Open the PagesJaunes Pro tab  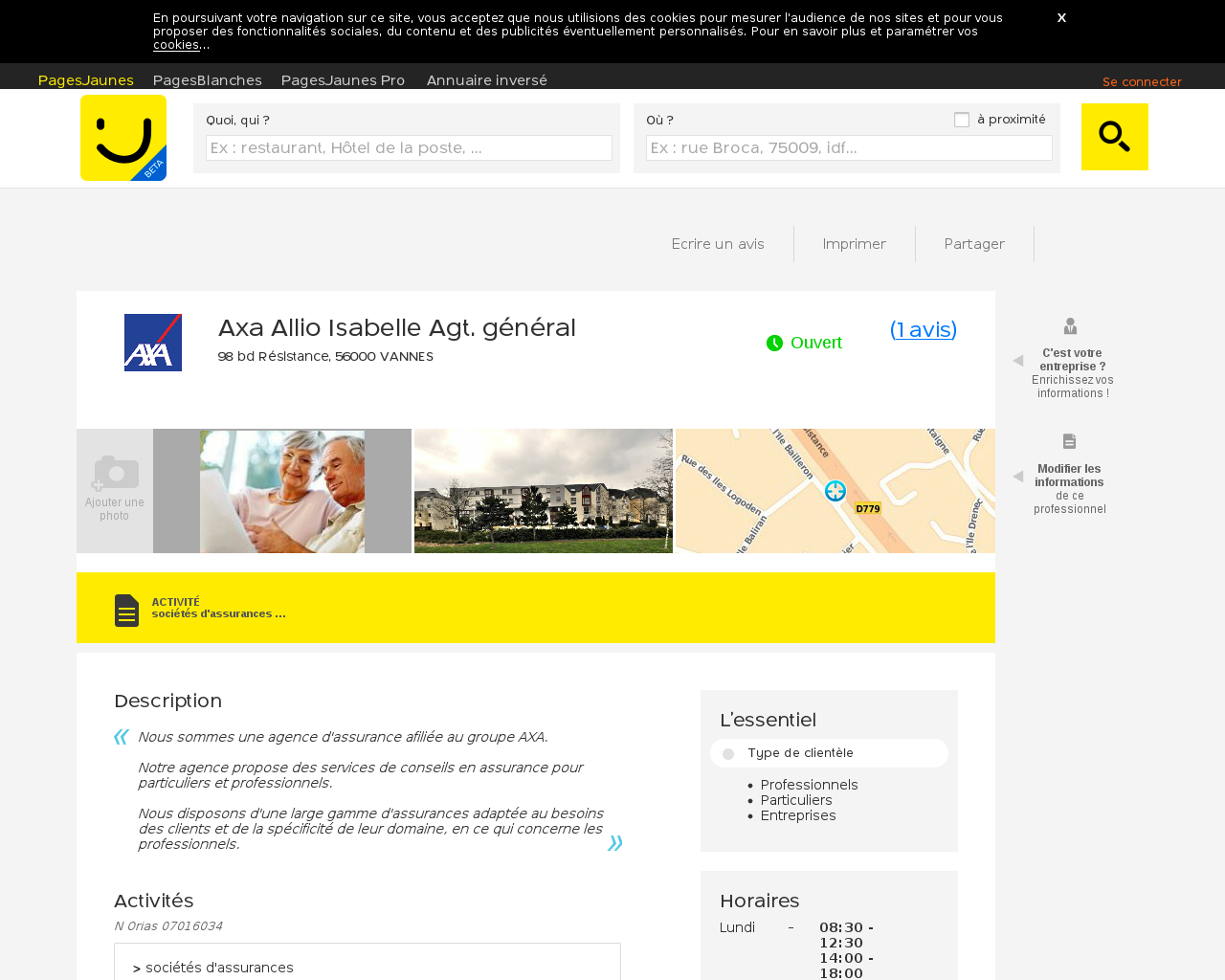[x=343, y=80]
